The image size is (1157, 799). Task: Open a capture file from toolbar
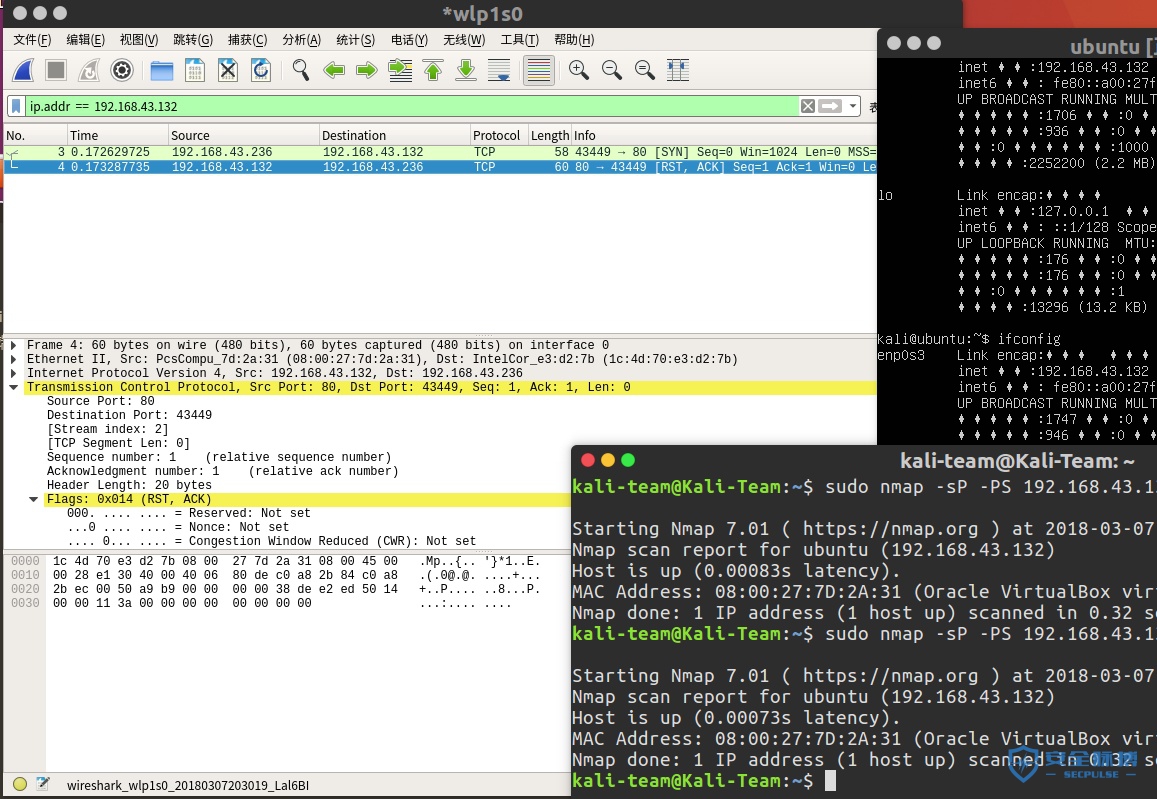pos(162,70)
